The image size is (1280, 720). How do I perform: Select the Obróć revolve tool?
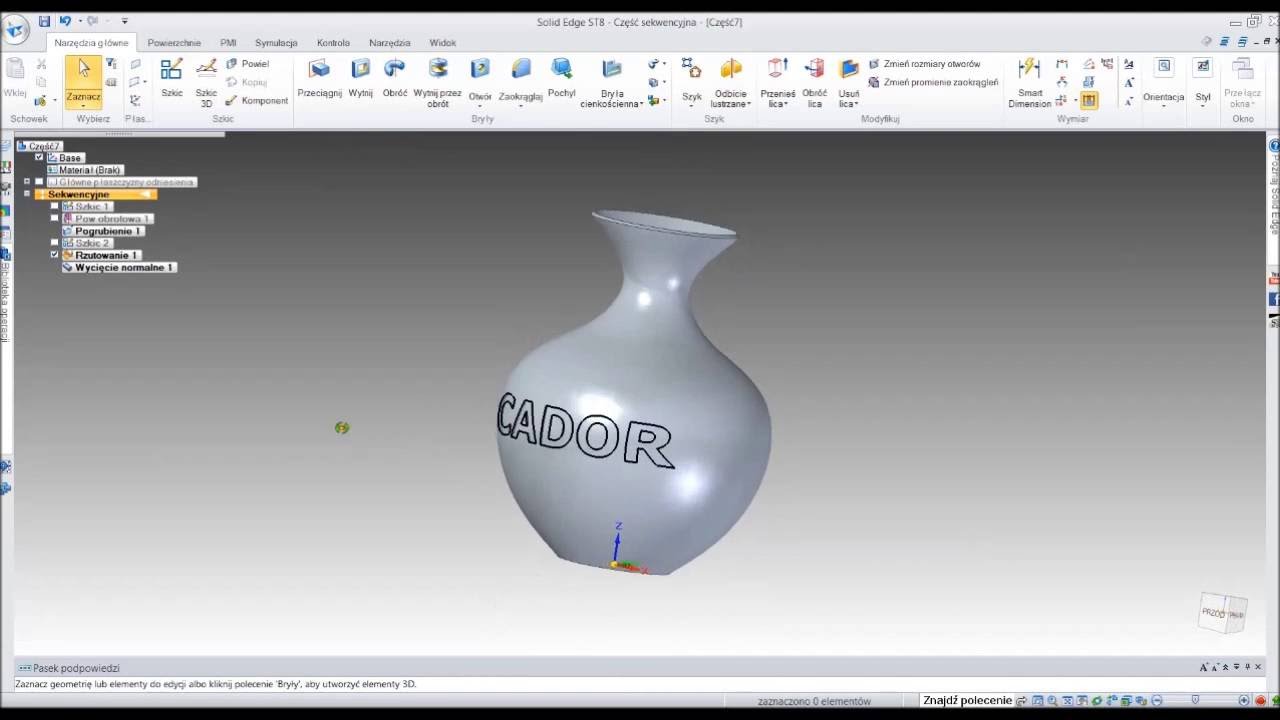click(x=395, y=79)
